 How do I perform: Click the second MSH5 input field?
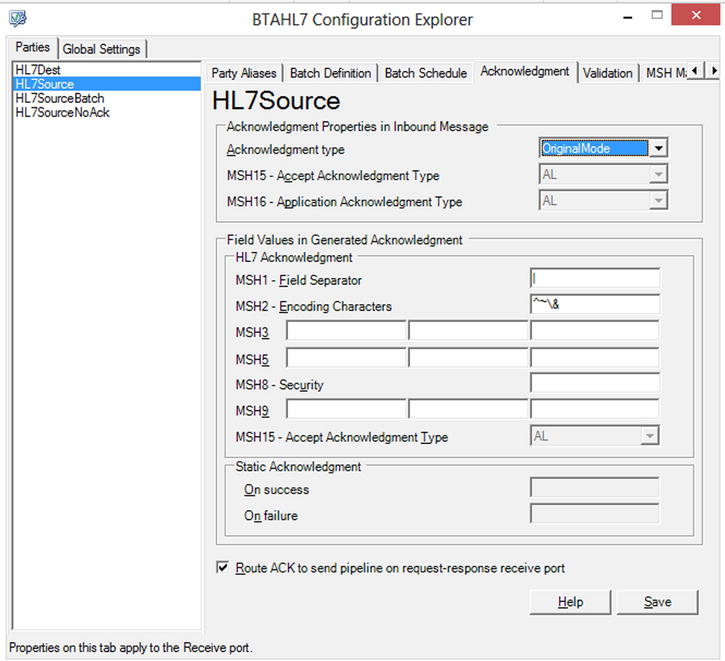468,358
